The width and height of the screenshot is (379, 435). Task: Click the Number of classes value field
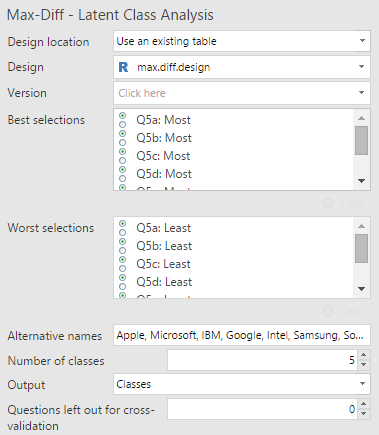pos(262,360)
